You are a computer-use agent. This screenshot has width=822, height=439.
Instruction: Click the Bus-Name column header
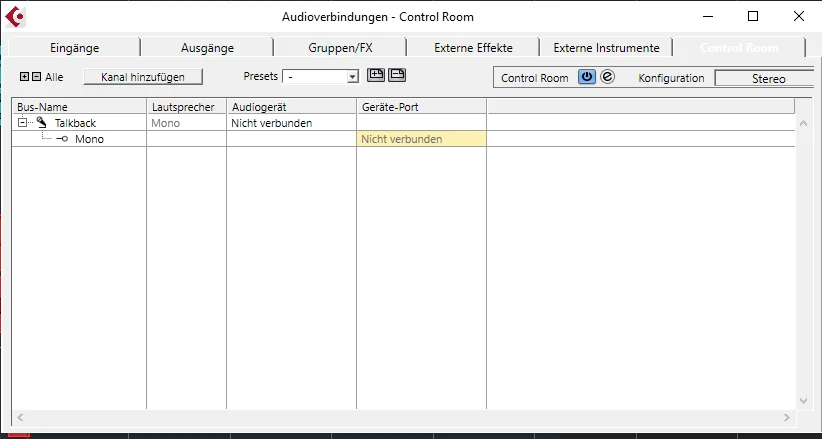[79, 107]
